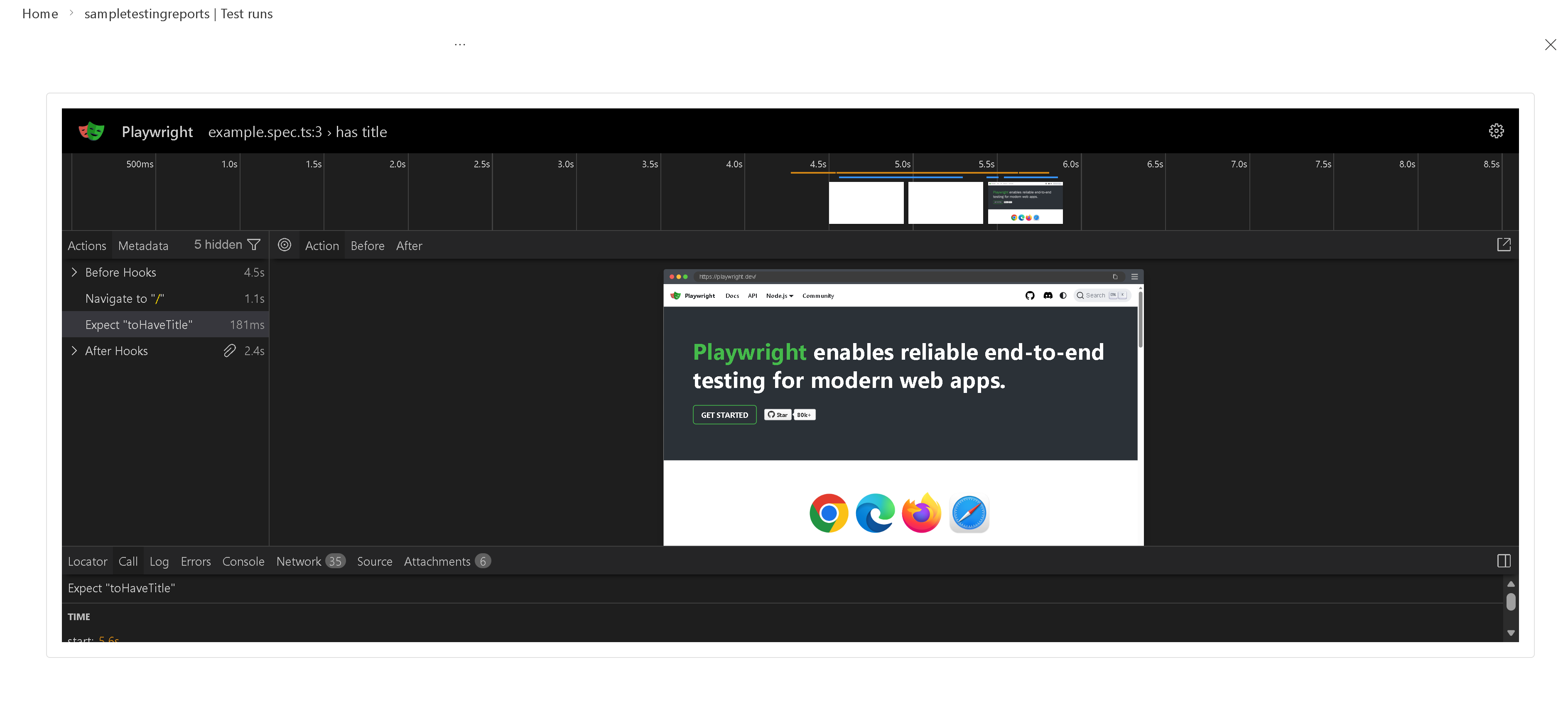Toggle the split pane icon near Attachments
Screen dimensions: 1568x709
coord(1504,560)
